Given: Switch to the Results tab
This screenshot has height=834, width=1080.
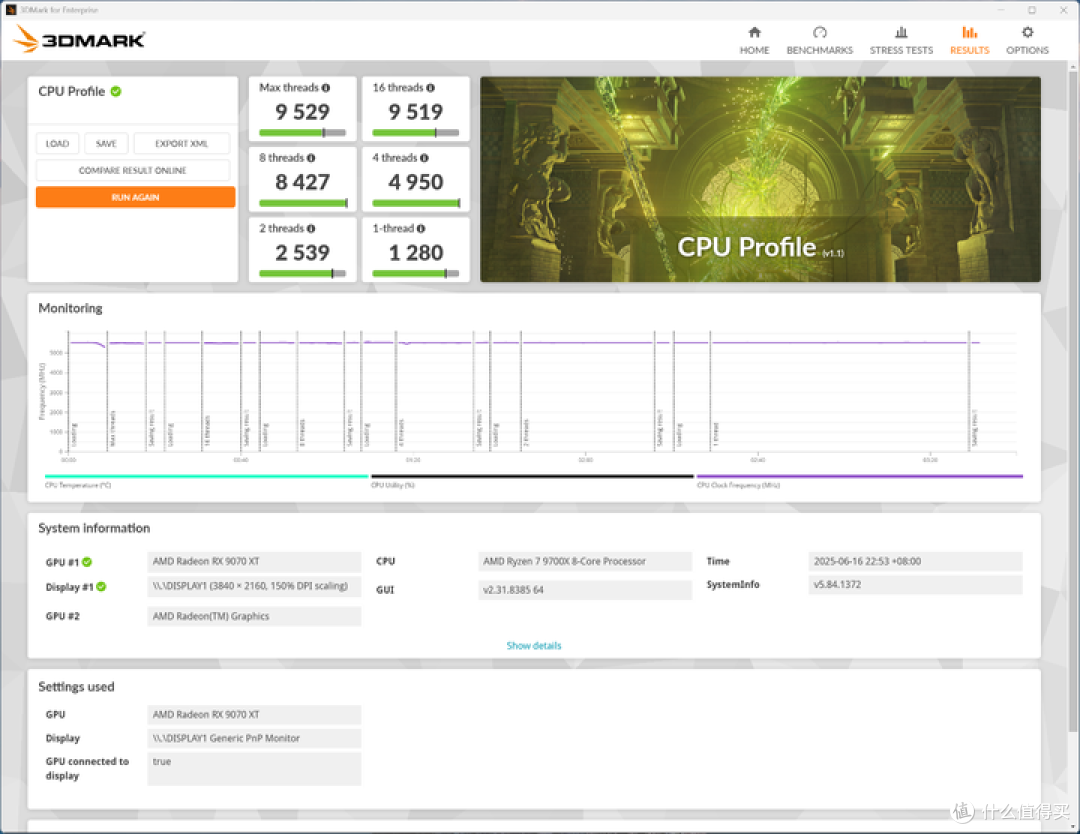Looking at the screenshot, I should 969,40.
